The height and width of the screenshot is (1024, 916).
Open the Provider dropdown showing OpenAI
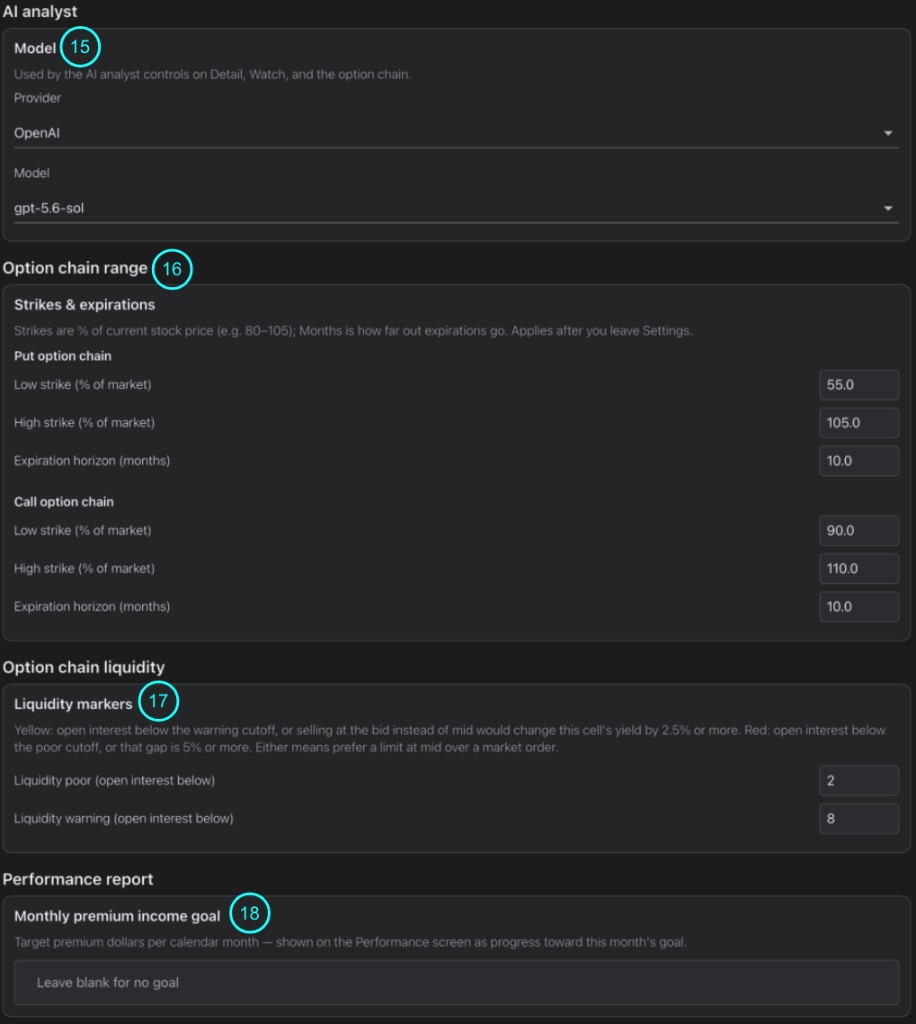tap(456, 133)
